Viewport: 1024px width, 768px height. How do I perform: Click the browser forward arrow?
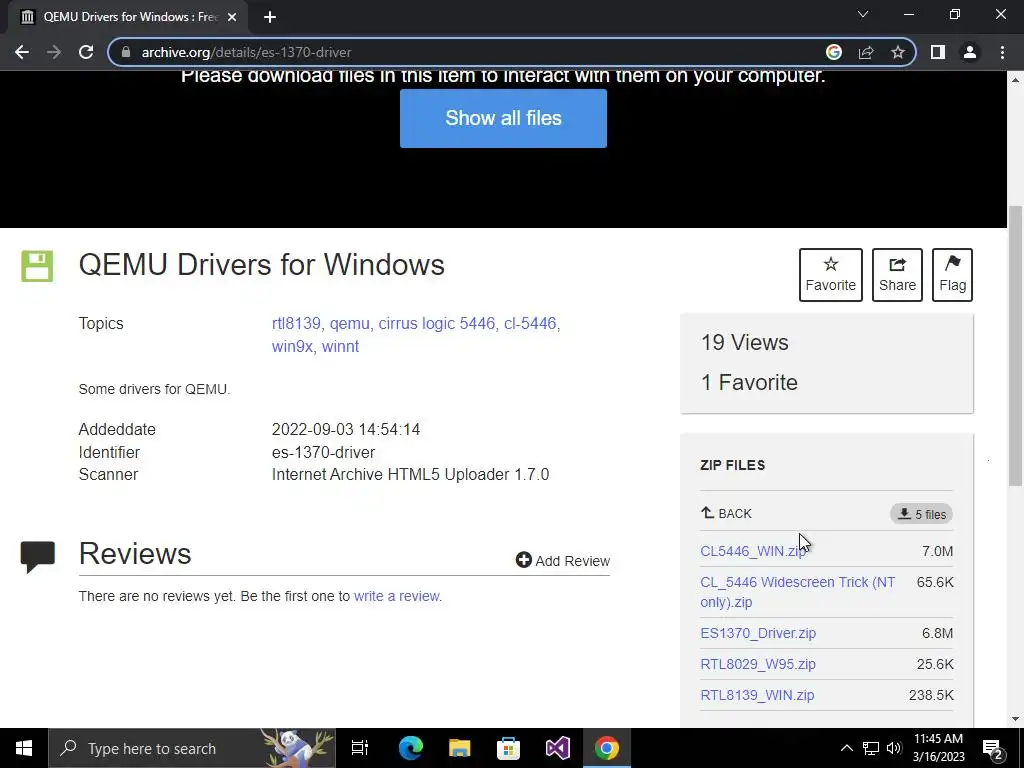54,52
